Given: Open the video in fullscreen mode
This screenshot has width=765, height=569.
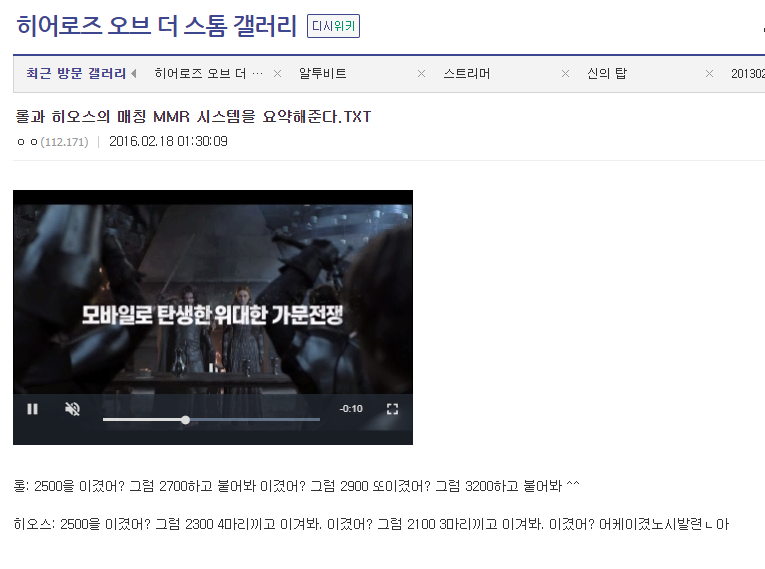Looking at the screenshot, I should coord(392,409).
